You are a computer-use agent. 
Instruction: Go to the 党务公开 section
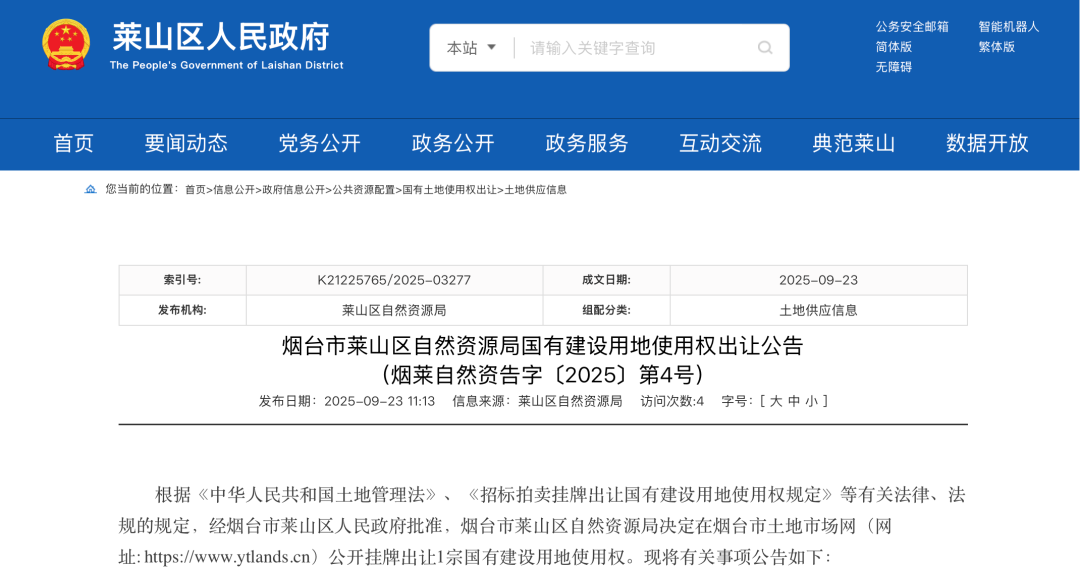tap(319, 143)
